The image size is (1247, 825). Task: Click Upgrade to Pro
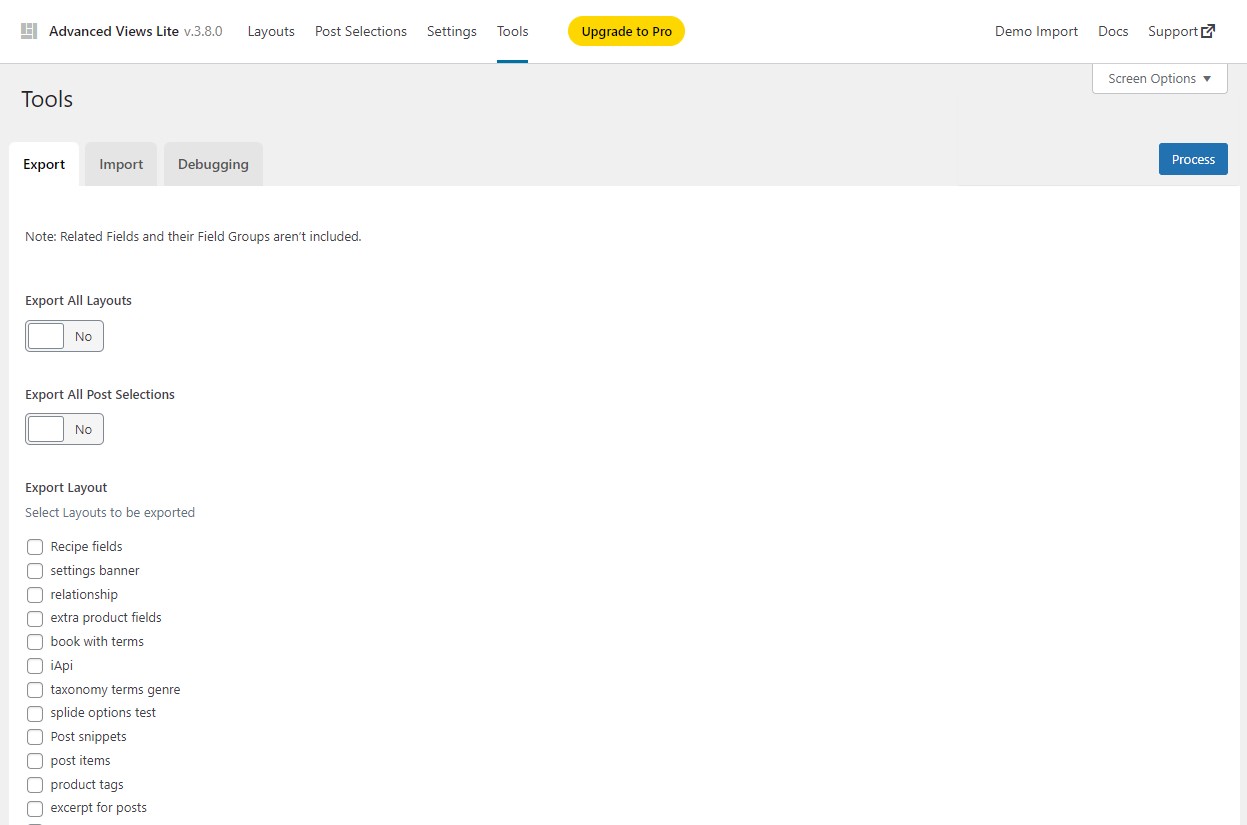[x=626, y=31]
